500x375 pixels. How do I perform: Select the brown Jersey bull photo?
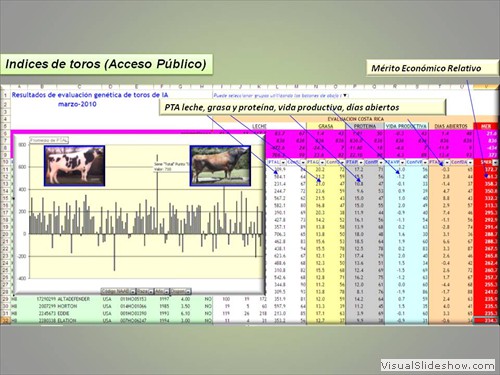[220, 165]
